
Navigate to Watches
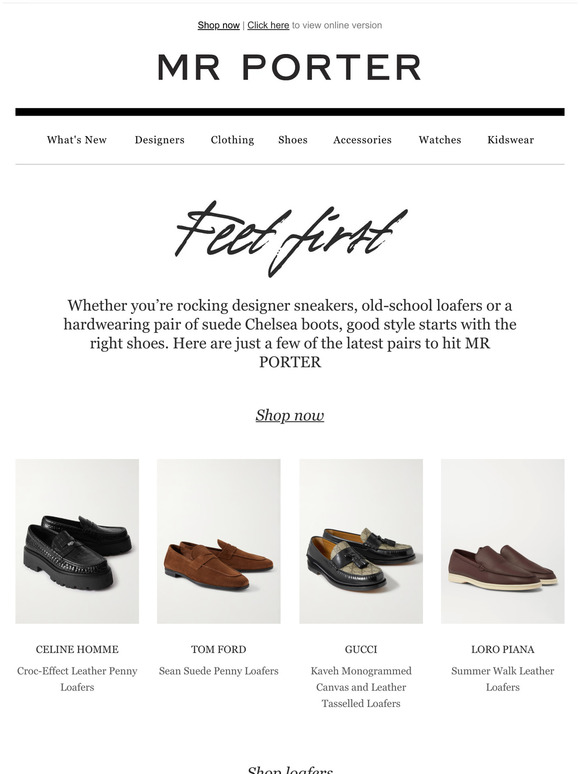[x=440, y=140]
